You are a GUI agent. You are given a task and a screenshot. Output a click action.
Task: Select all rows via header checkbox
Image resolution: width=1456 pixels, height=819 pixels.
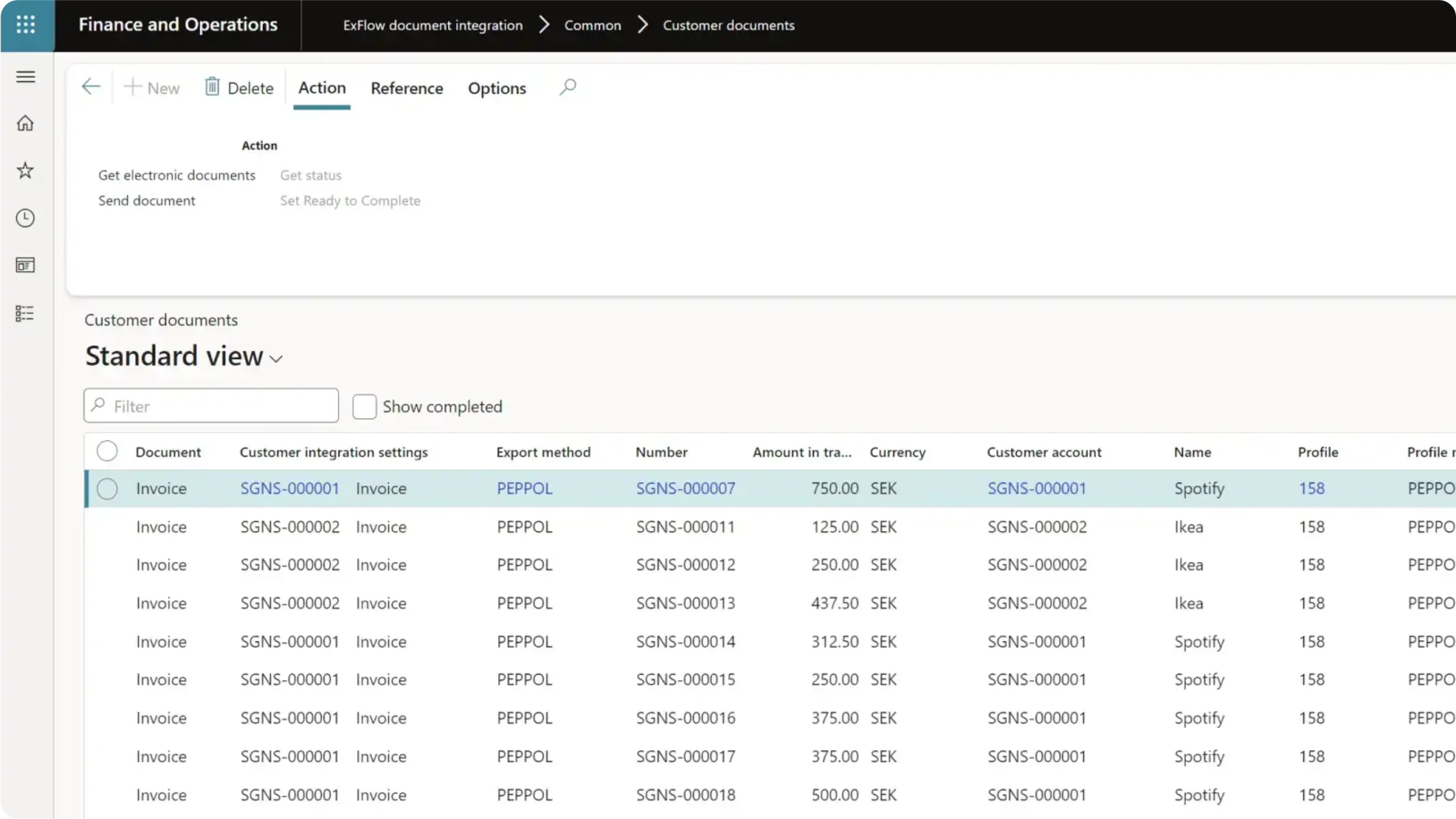[x=107, y=450]
